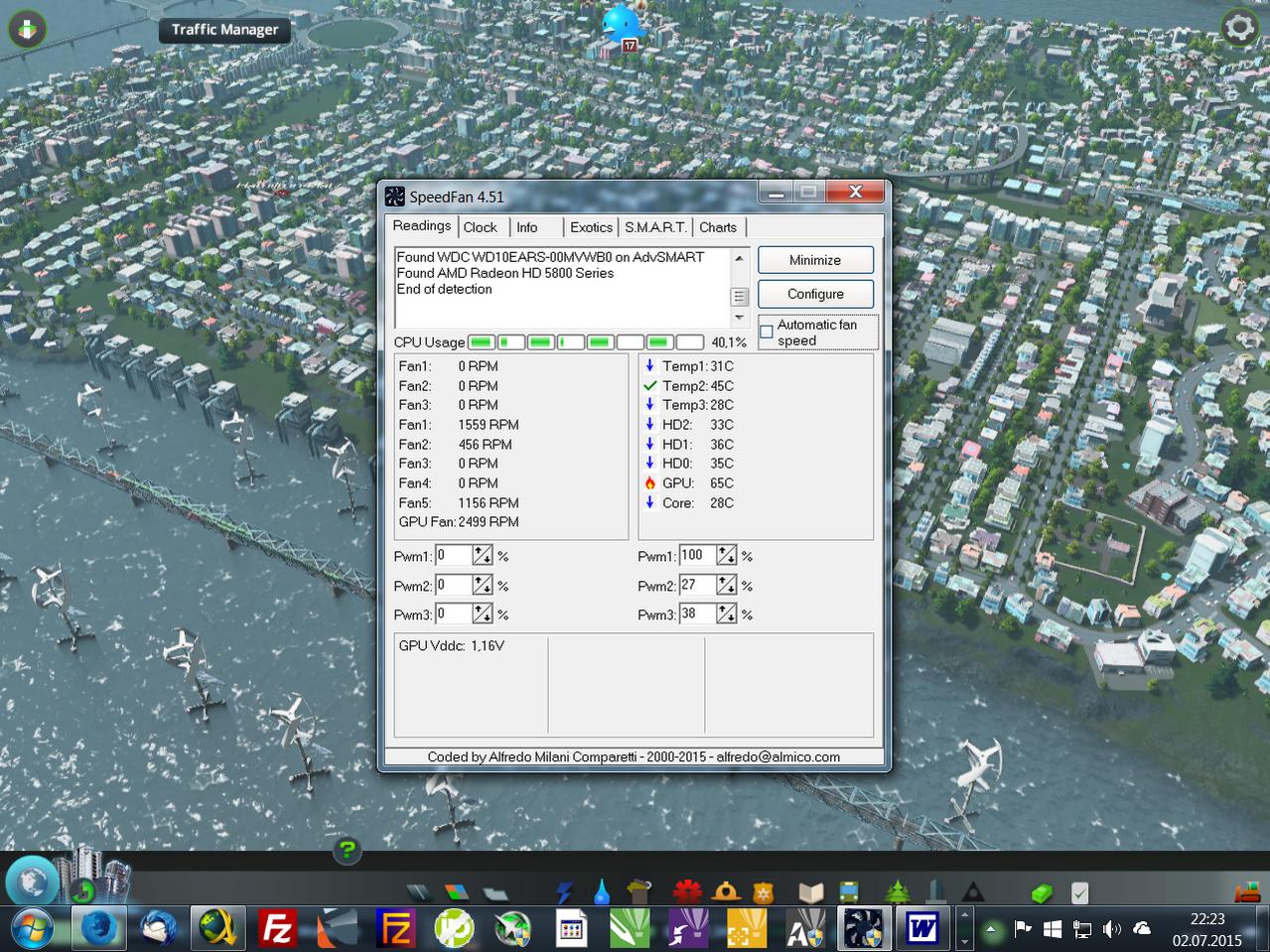1270x952 pixels.
Task: Open the Police badge menu
Action: (x=762, y=891)
